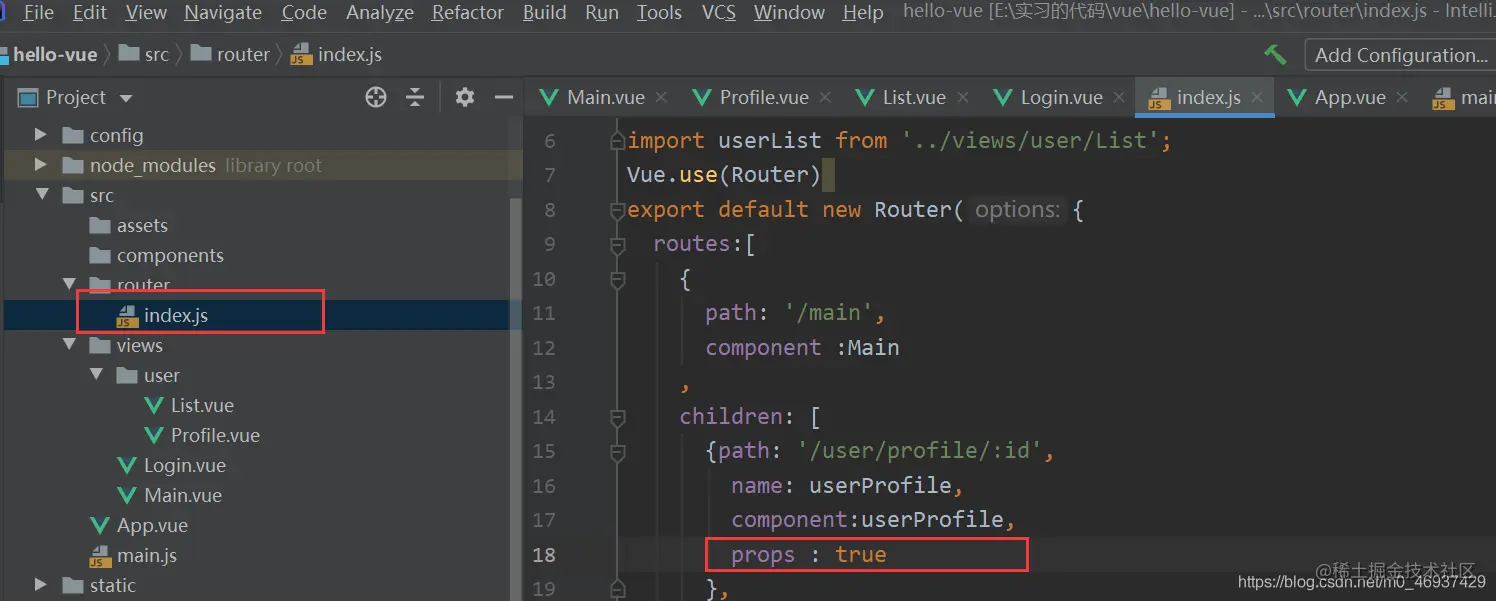Click the Add Configuration button
This screenshot has height=601, width=1496.
point(1400,55)
